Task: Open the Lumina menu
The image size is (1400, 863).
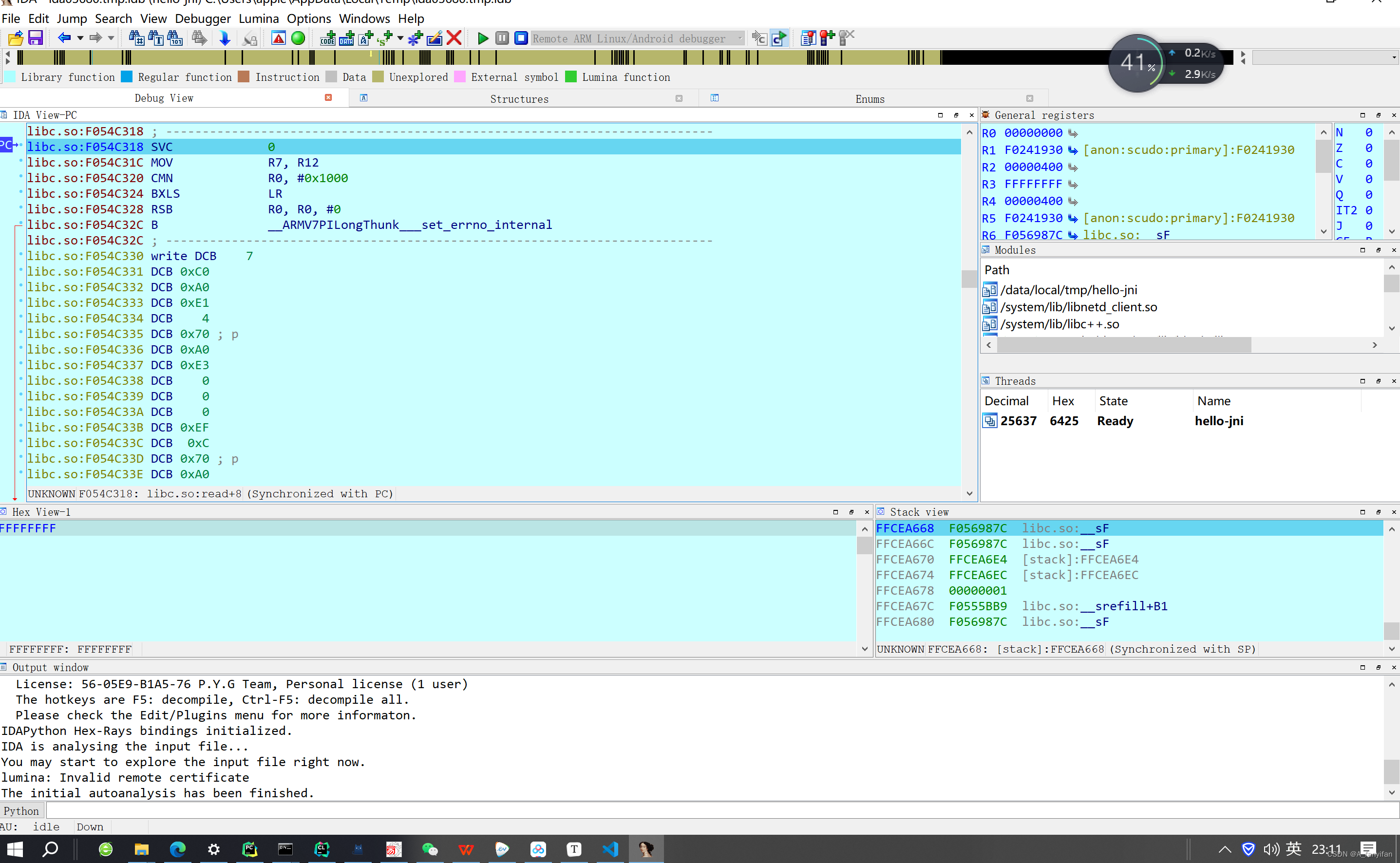Action: pos(259,19)
